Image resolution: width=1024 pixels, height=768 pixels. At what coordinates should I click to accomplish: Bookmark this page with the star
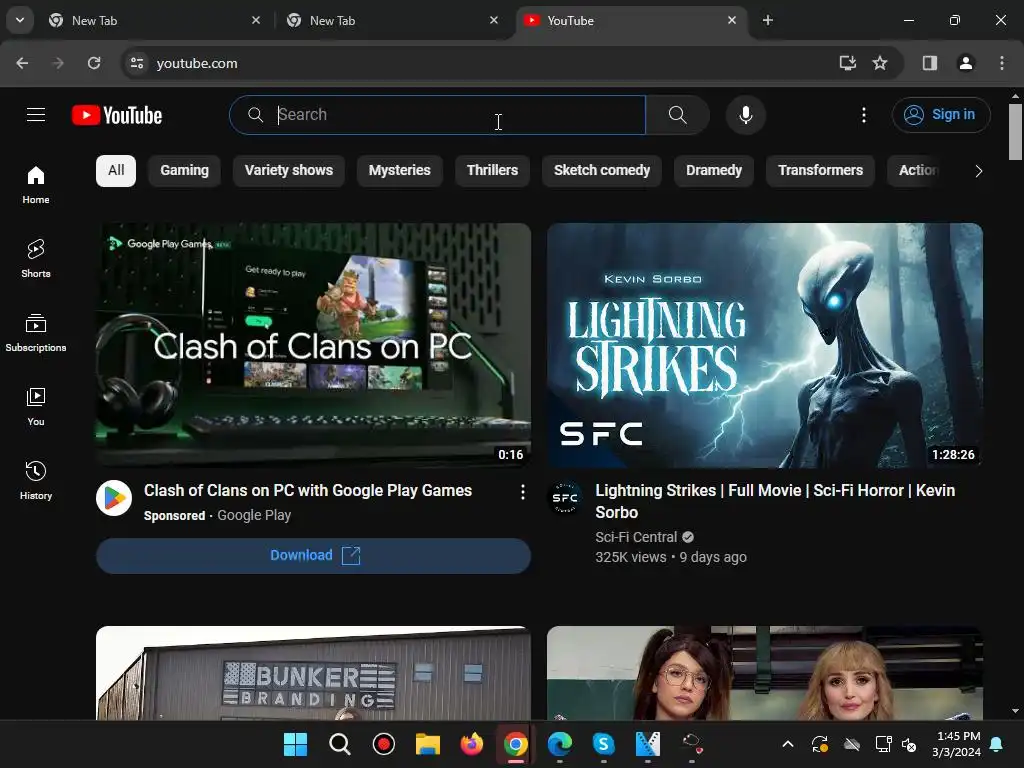pyautogui.click(x=880, y=63)
